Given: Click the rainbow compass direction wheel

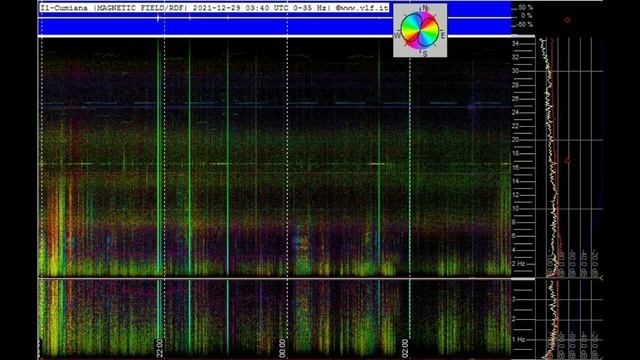Looking at the screenshot, I should [x=420, y=31].
